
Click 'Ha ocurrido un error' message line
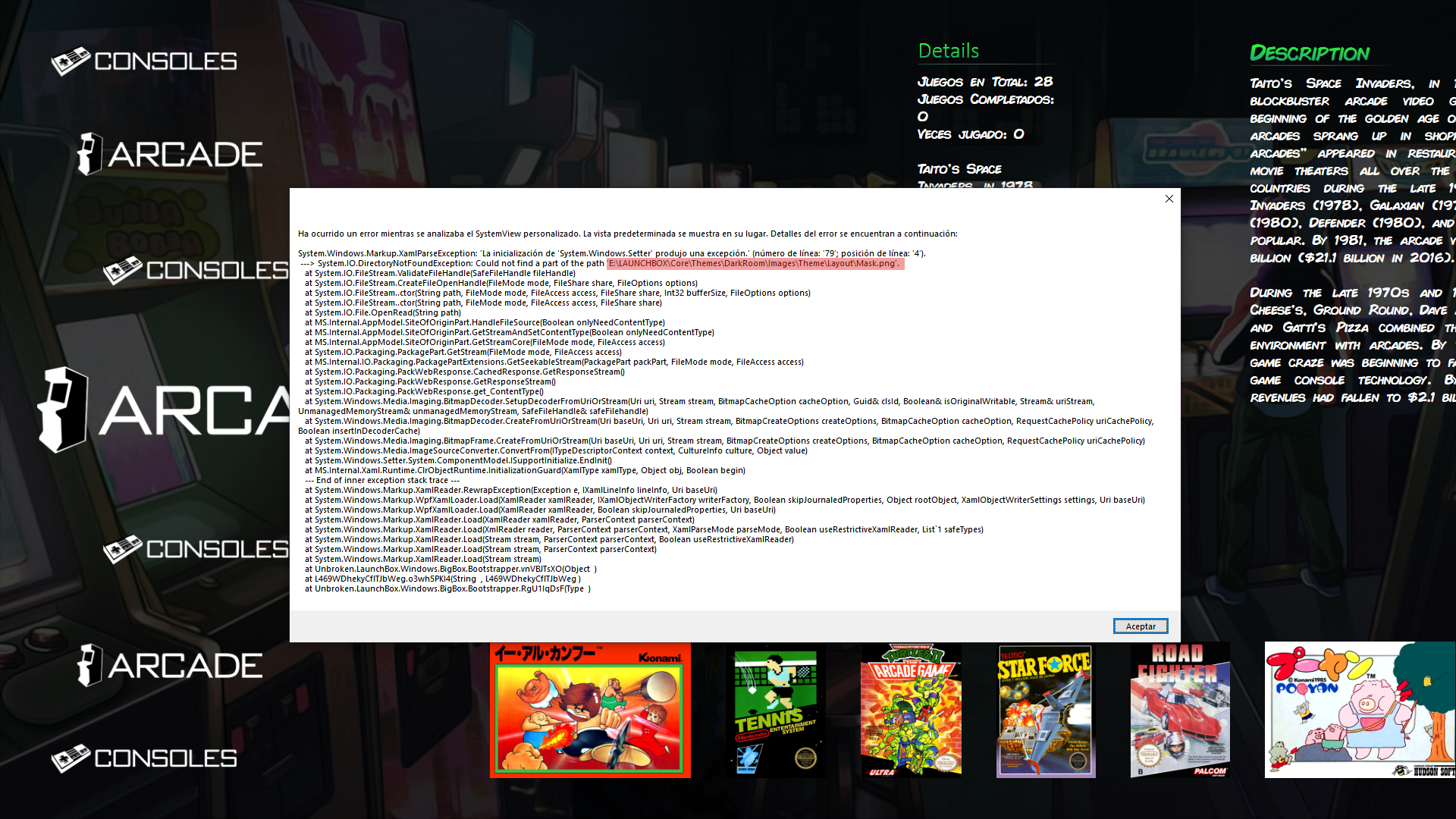(628, 234)
